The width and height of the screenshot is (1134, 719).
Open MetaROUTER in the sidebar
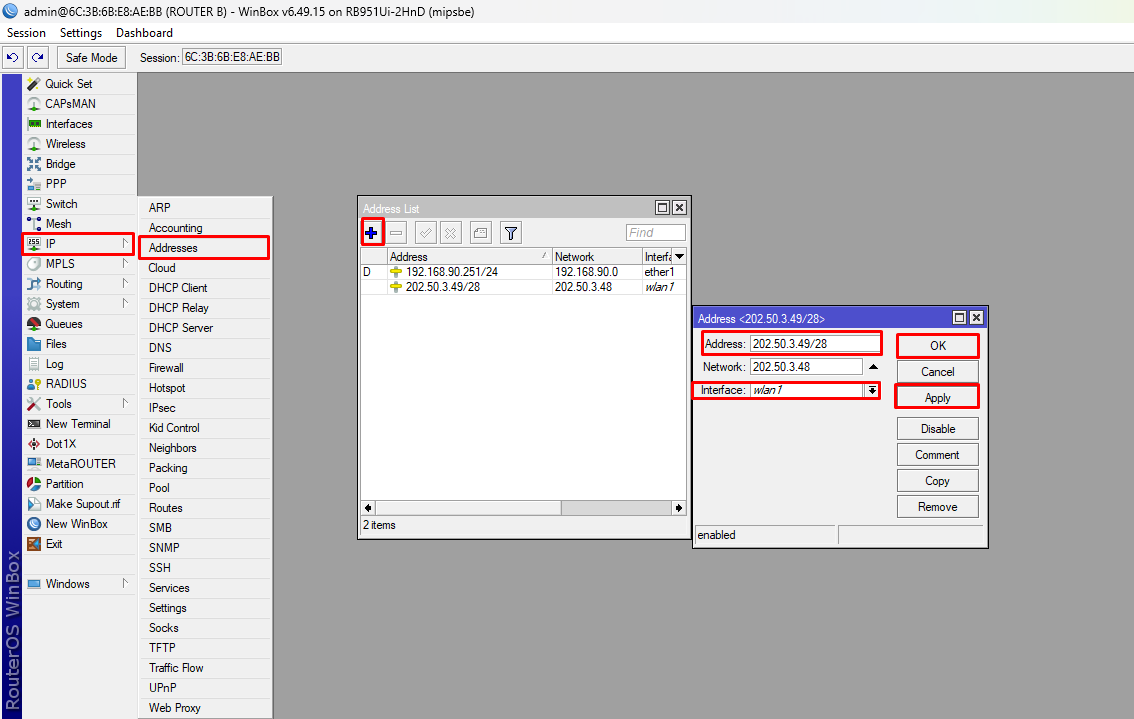coord(80,464)
